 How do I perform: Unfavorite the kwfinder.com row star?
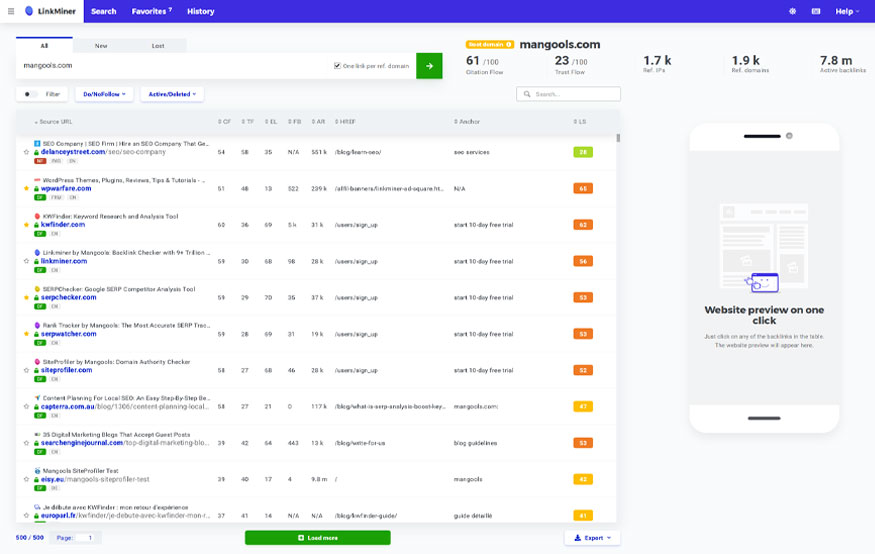click(x=26, y=225)
